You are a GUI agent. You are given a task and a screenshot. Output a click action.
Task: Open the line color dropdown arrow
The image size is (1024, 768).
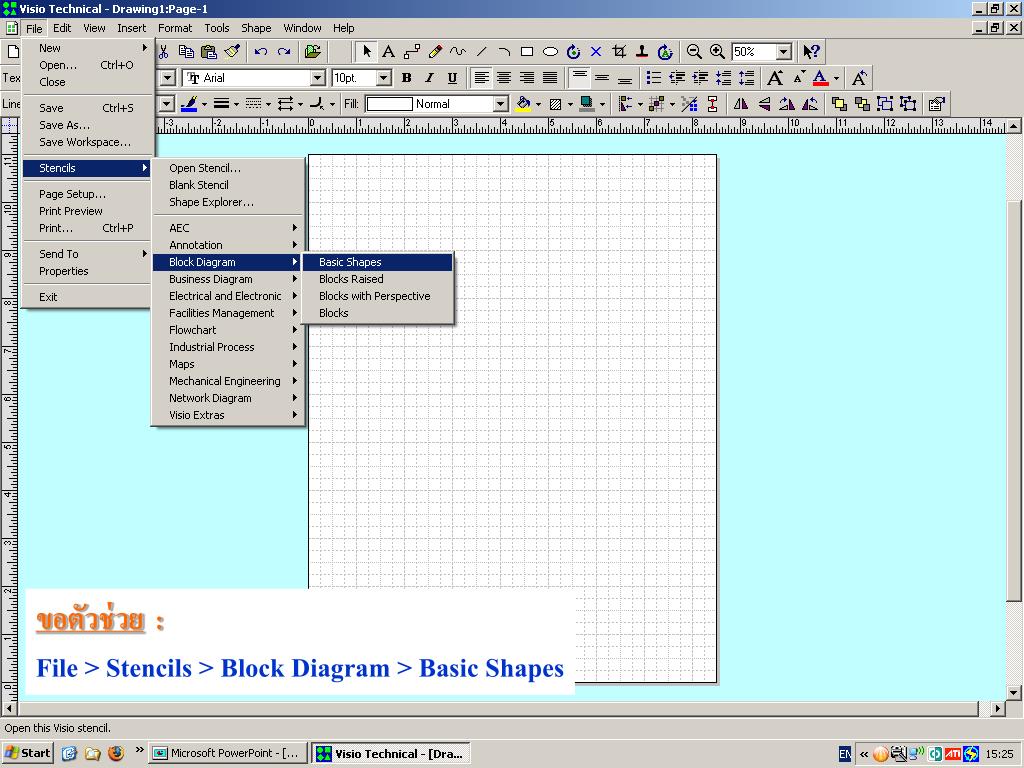204,104
